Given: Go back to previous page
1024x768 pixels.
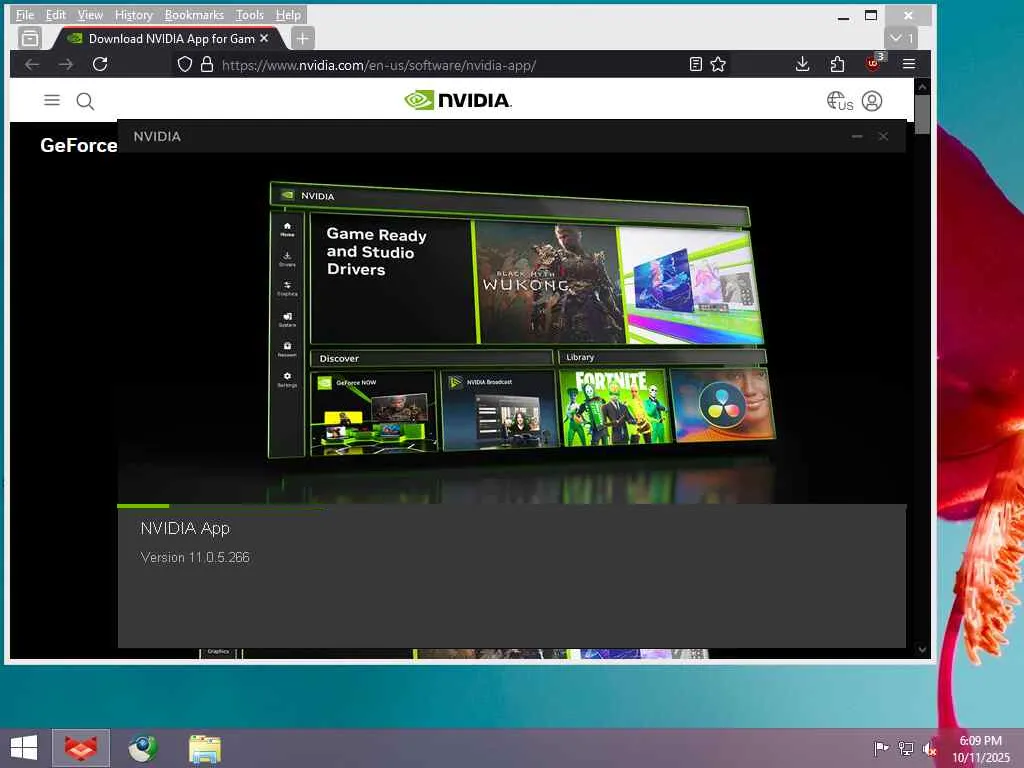Looking at the screenshot, I should (x=32, y=64).
